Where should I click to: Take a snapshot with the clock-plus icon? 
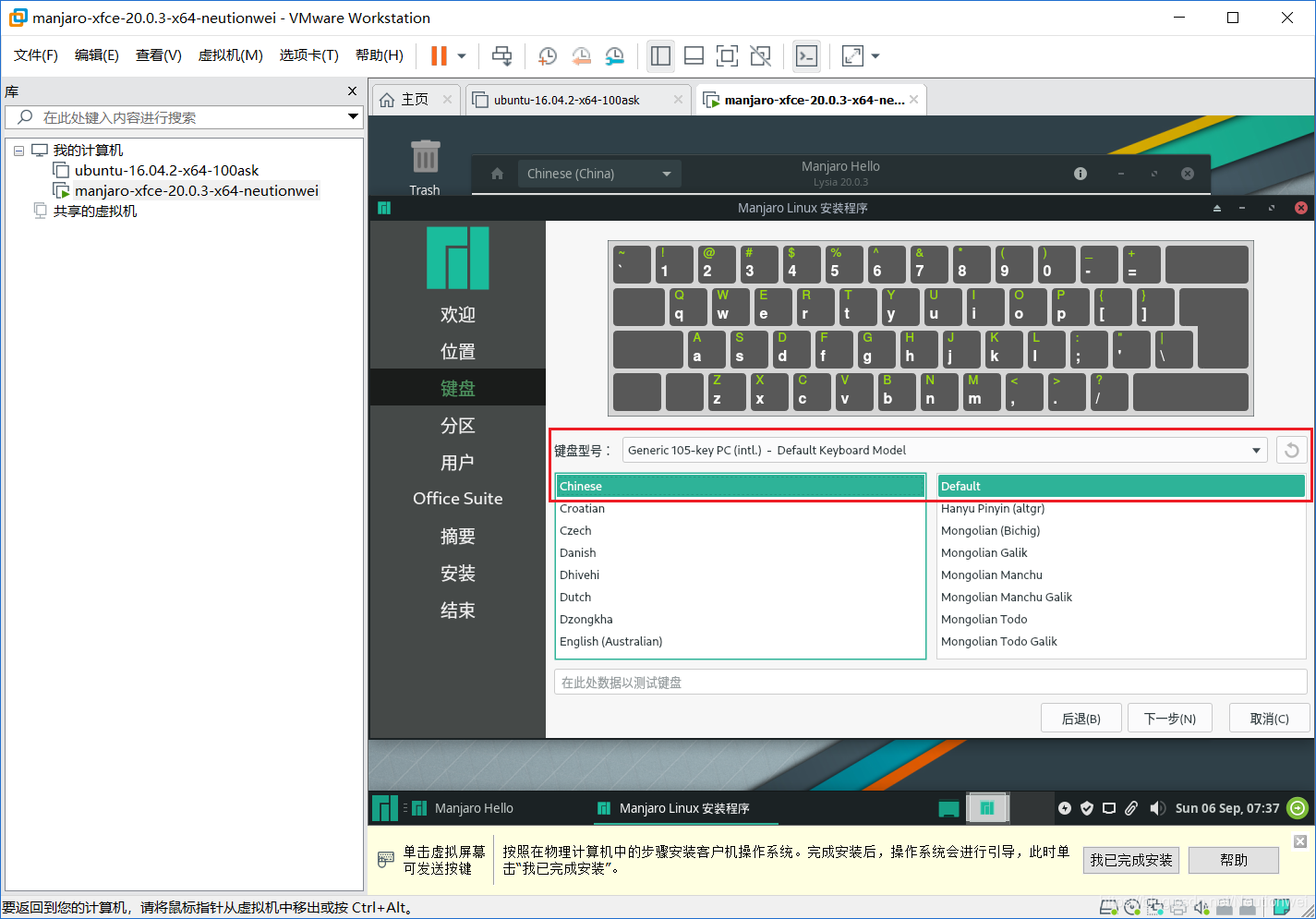[547, 56]
